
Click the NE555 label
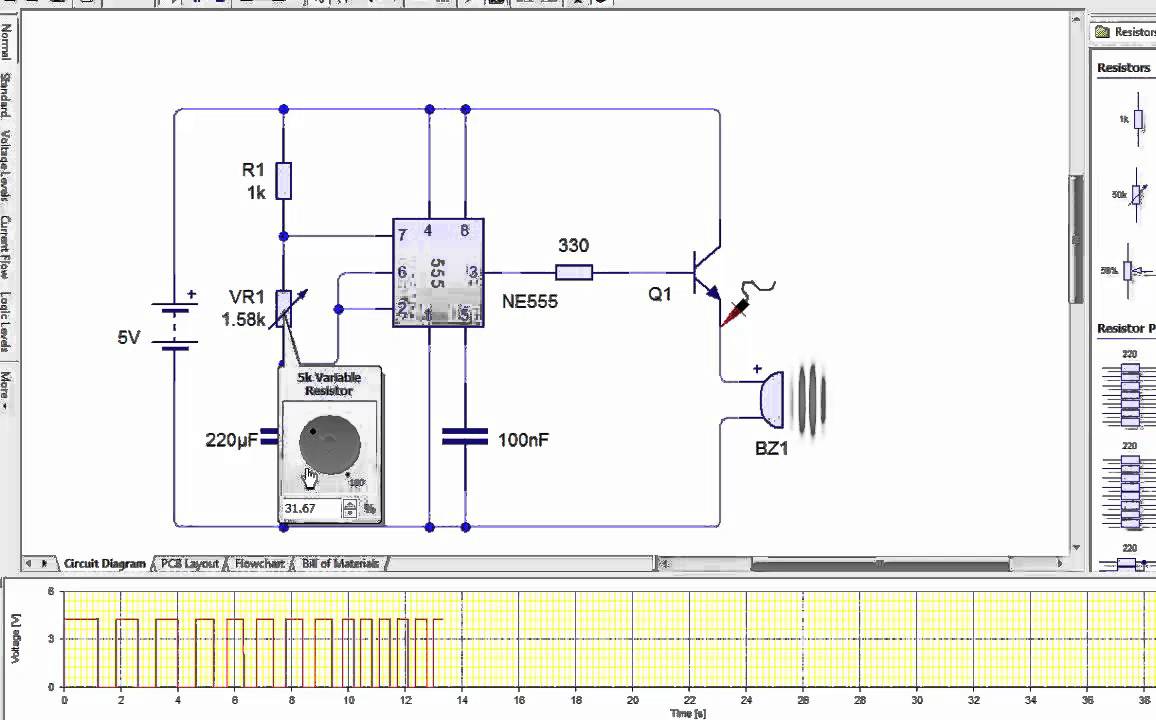pyautogui.click(x=529, y=301)
